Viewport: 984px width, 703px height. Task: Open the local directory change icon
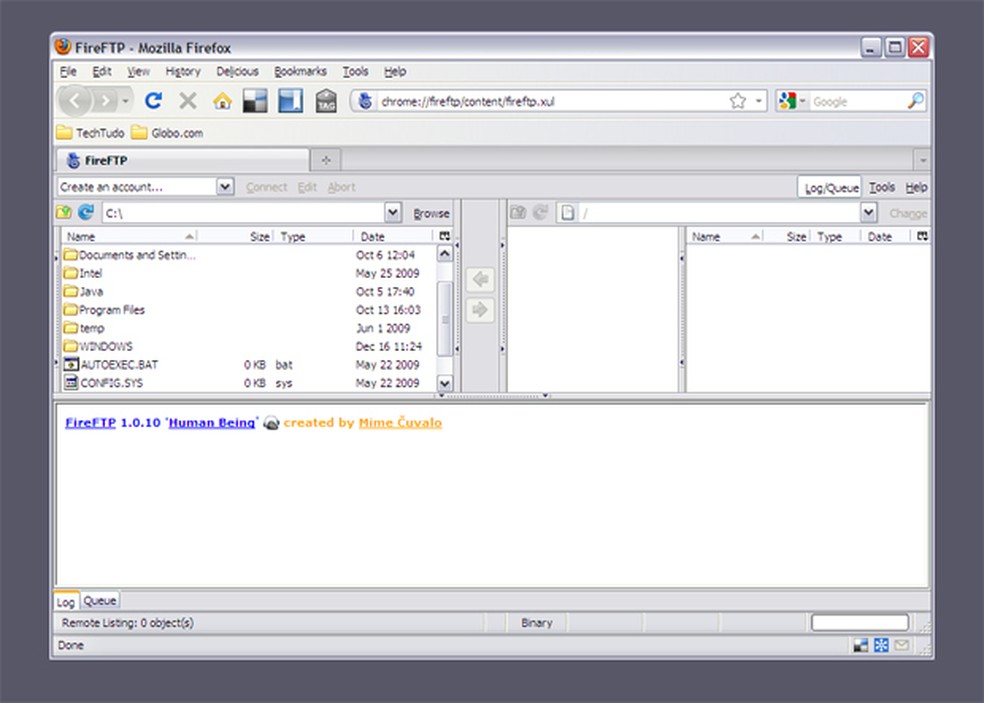click(x=64, y=212)
